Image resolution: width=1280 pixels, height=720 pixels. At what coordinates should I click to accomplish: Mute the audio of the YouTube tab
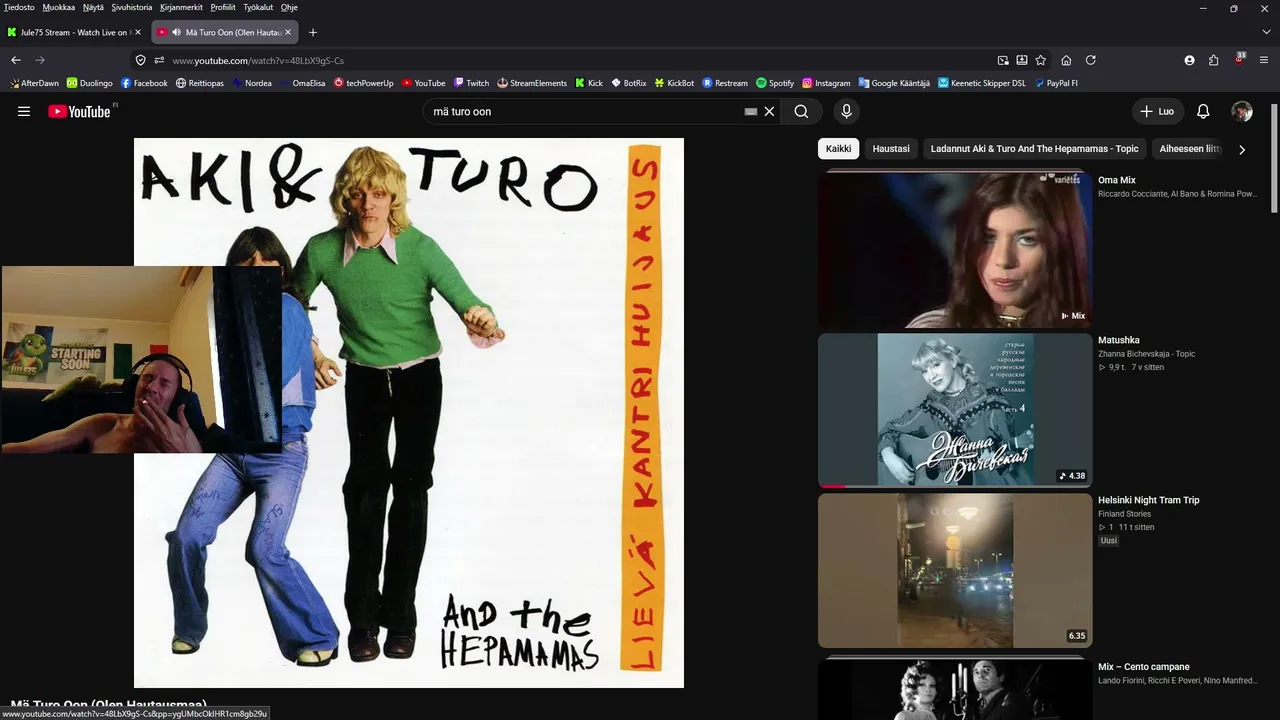(x=176, y=32)
